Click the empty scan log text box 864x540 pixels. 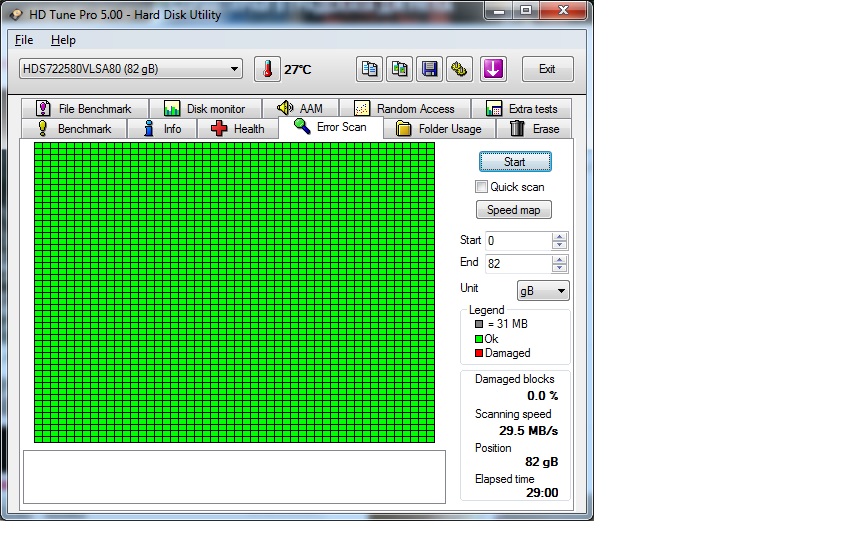tap(234, 477)
